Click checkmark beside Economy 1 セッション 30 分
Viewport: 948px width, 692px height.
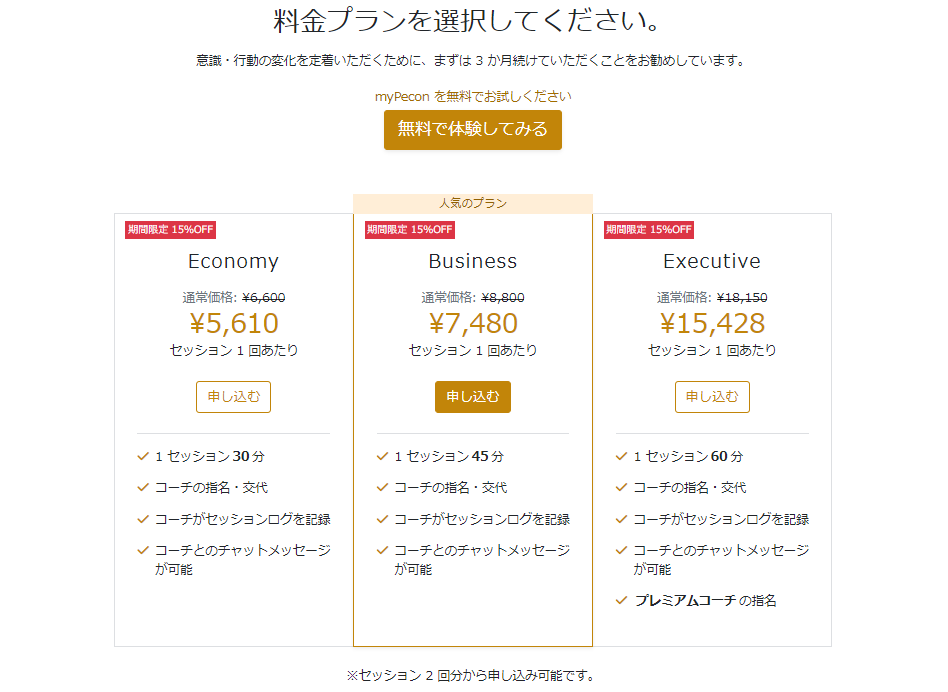(x=143, y=456)
